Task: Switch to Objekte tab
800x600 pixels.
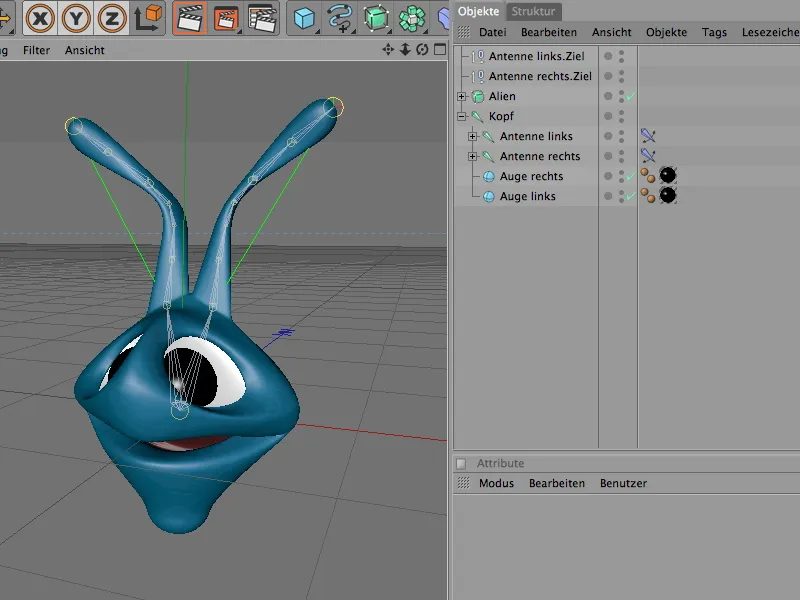Action: 478,11
